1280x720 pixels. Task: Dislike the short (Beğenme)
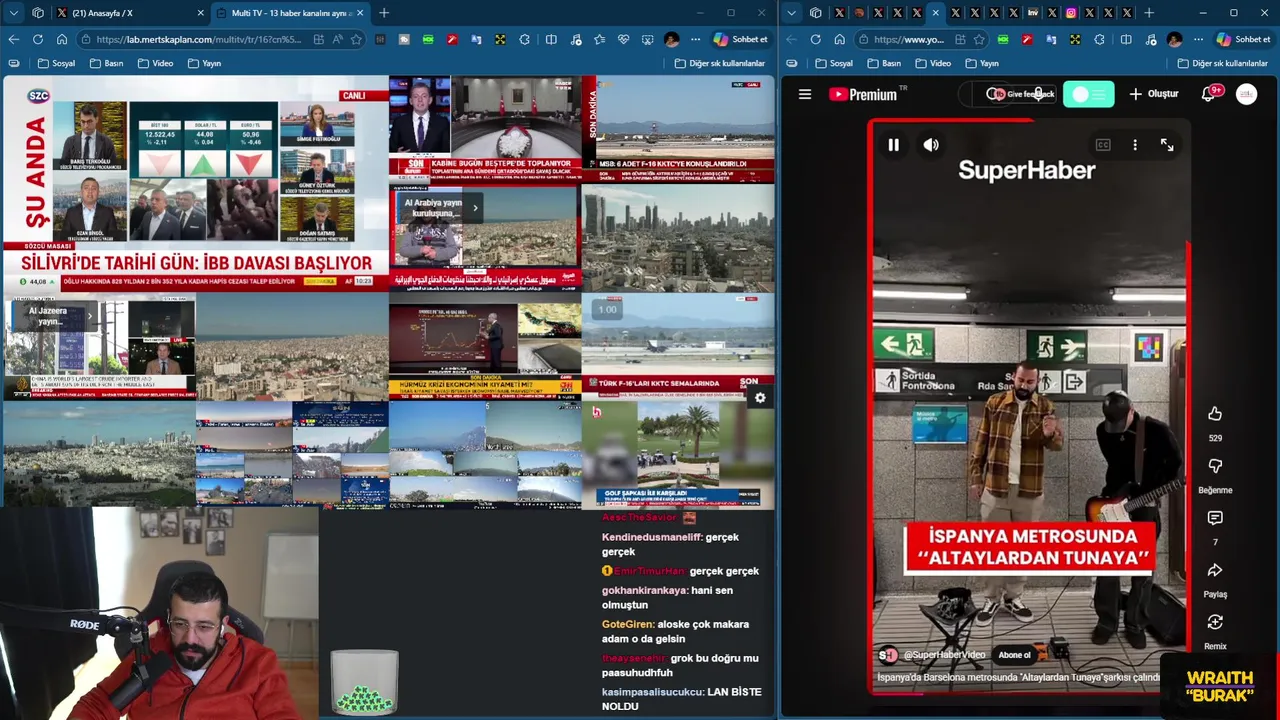click(x=1215, y=466)
